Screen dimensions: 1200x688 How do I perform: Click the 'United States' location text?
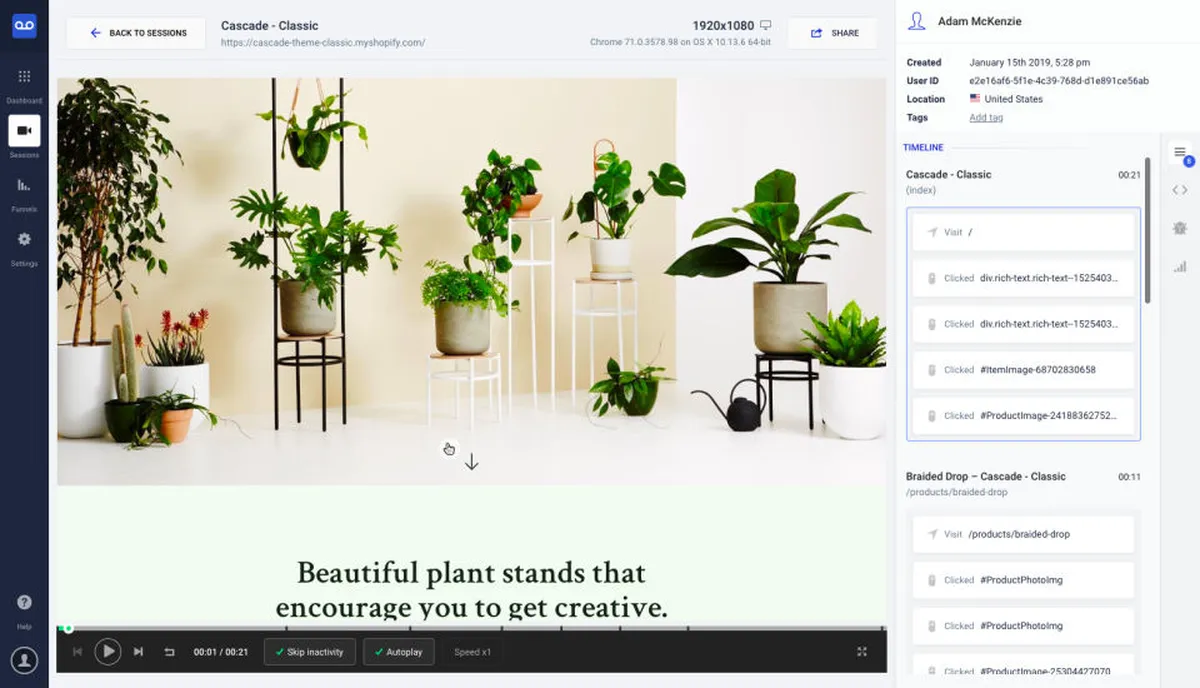1014,99
